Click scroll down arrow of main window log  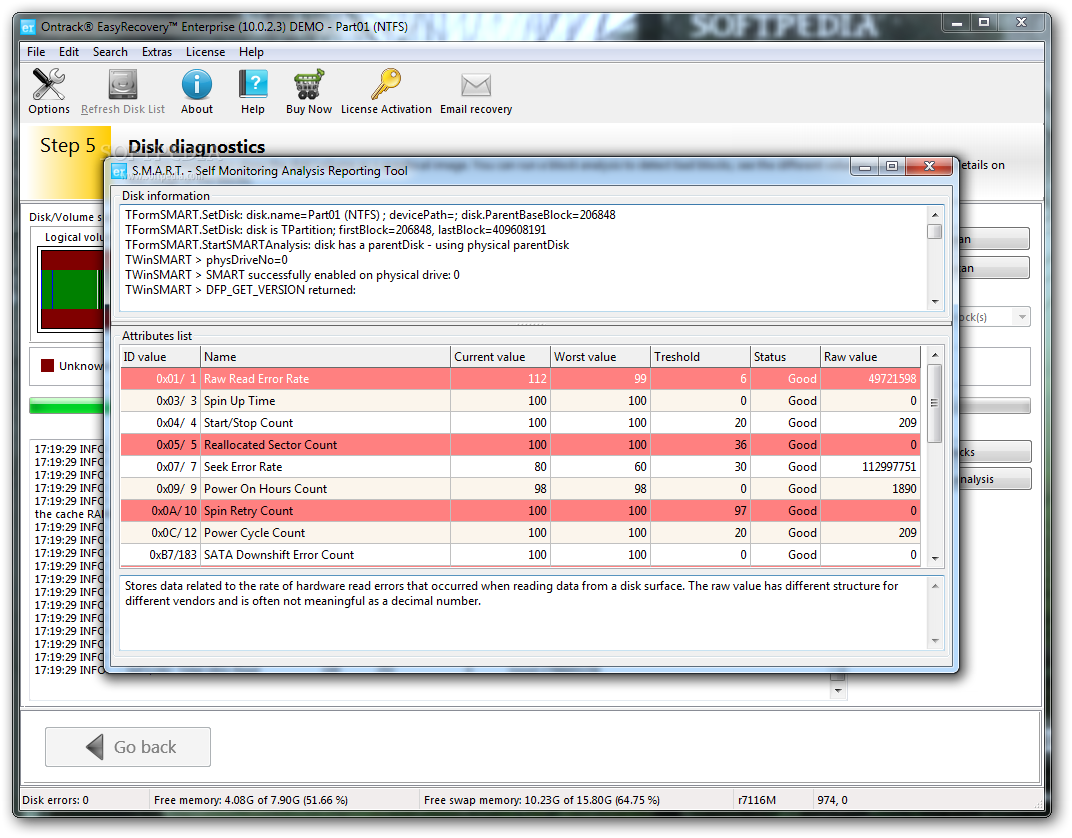click(x=838, y=691)
